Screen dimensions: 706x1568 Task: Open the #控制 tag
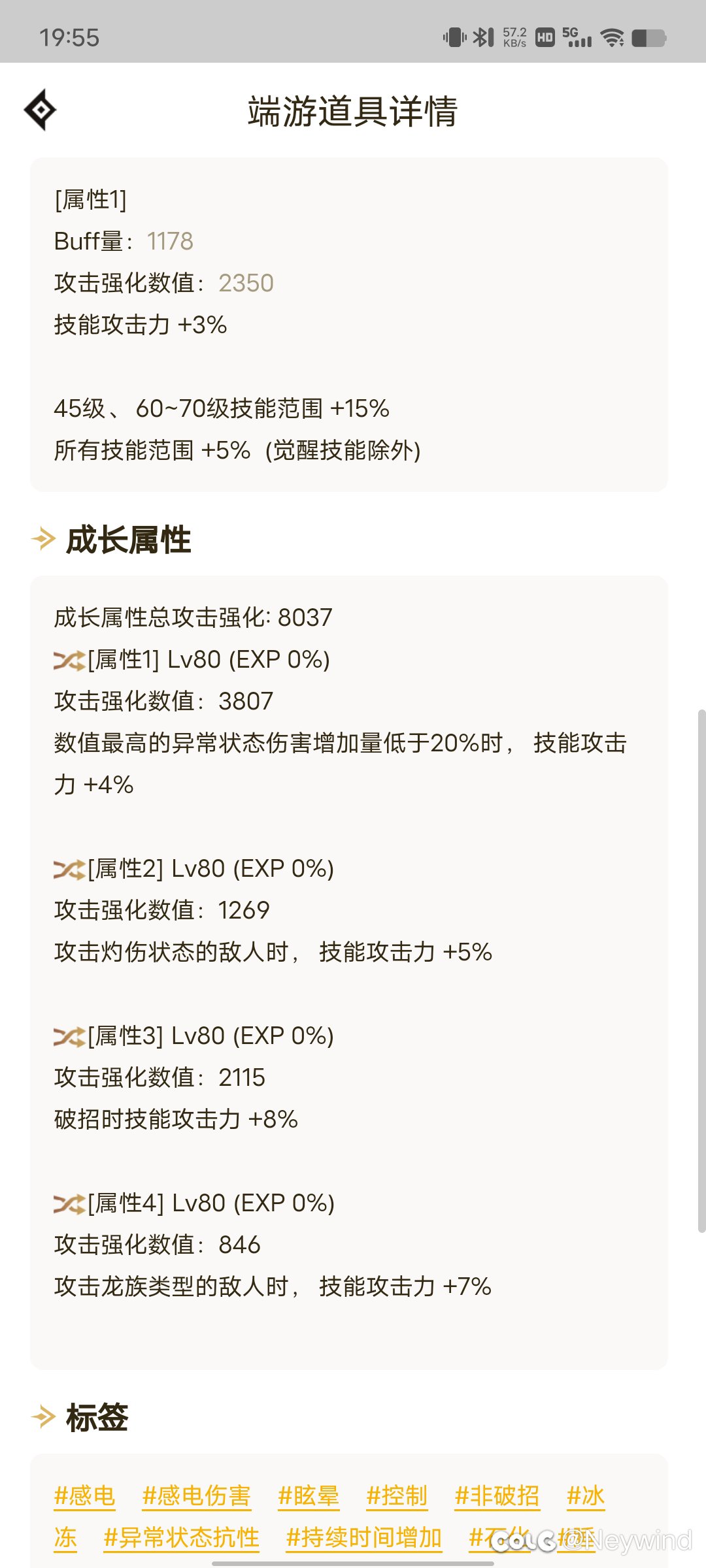[x=397, y=1496]
